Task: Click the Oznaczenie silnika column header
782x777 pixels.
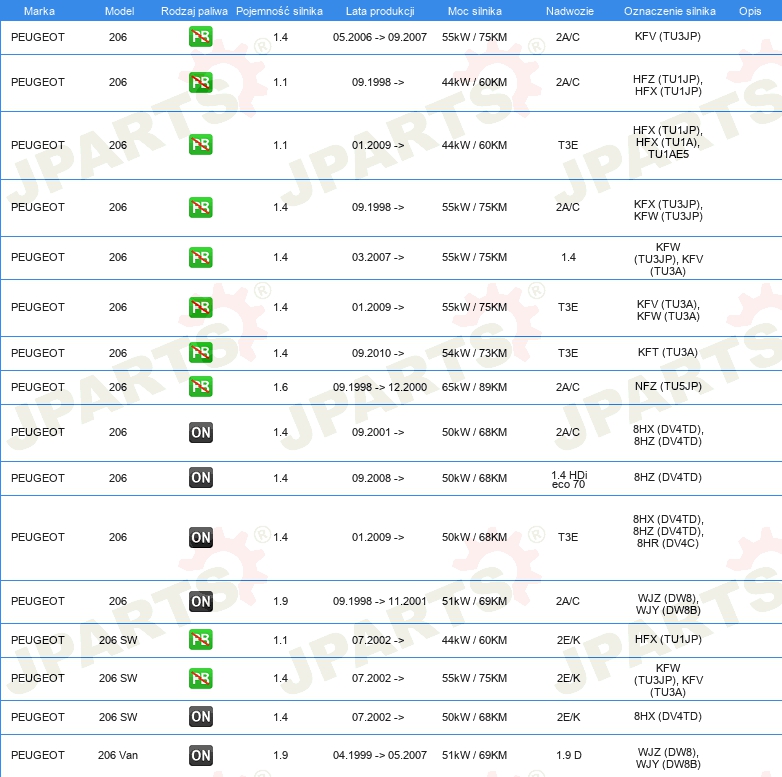Action: coord(669,11)
